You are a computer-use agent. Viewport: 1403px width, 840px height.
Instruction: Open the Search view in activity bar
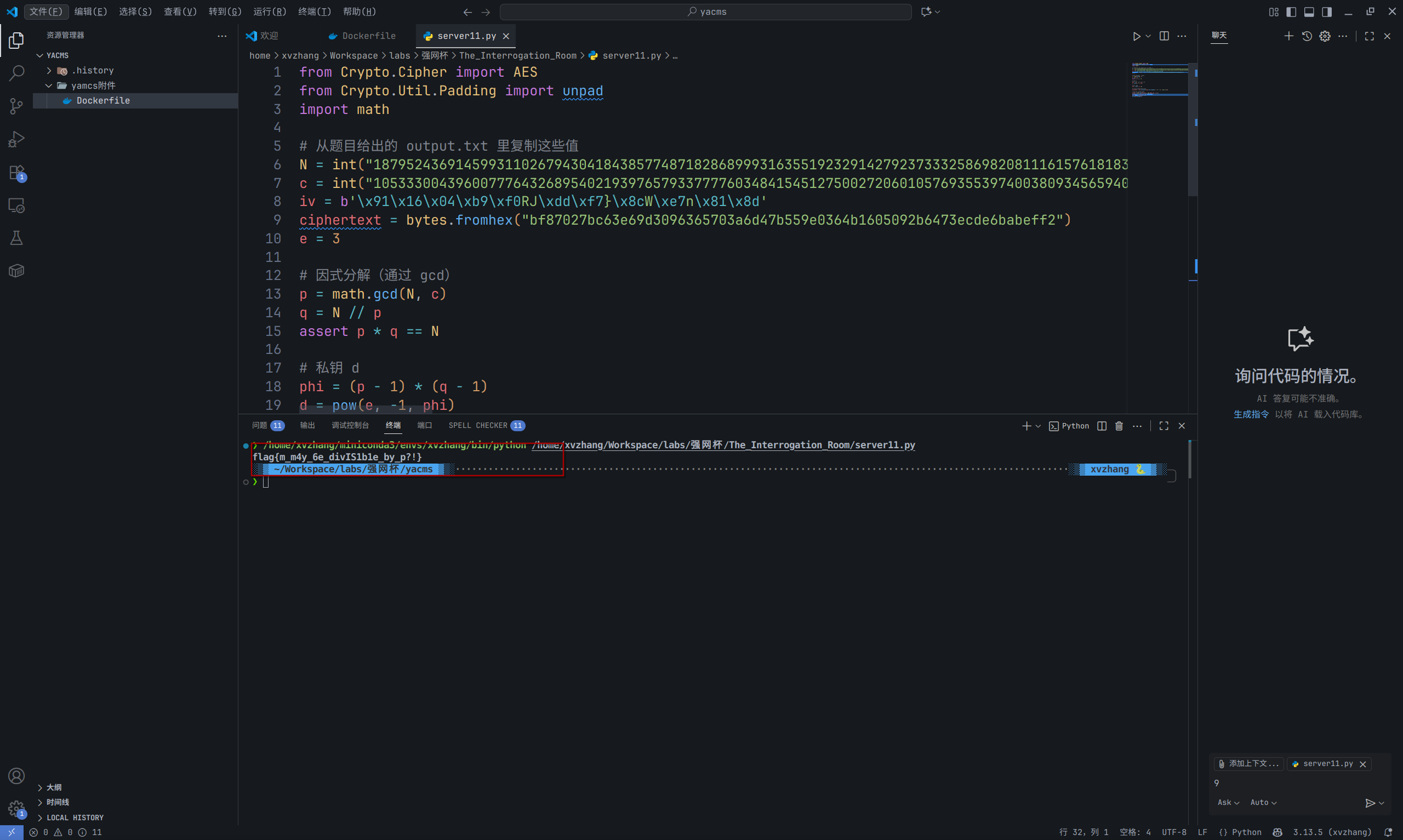16,73
